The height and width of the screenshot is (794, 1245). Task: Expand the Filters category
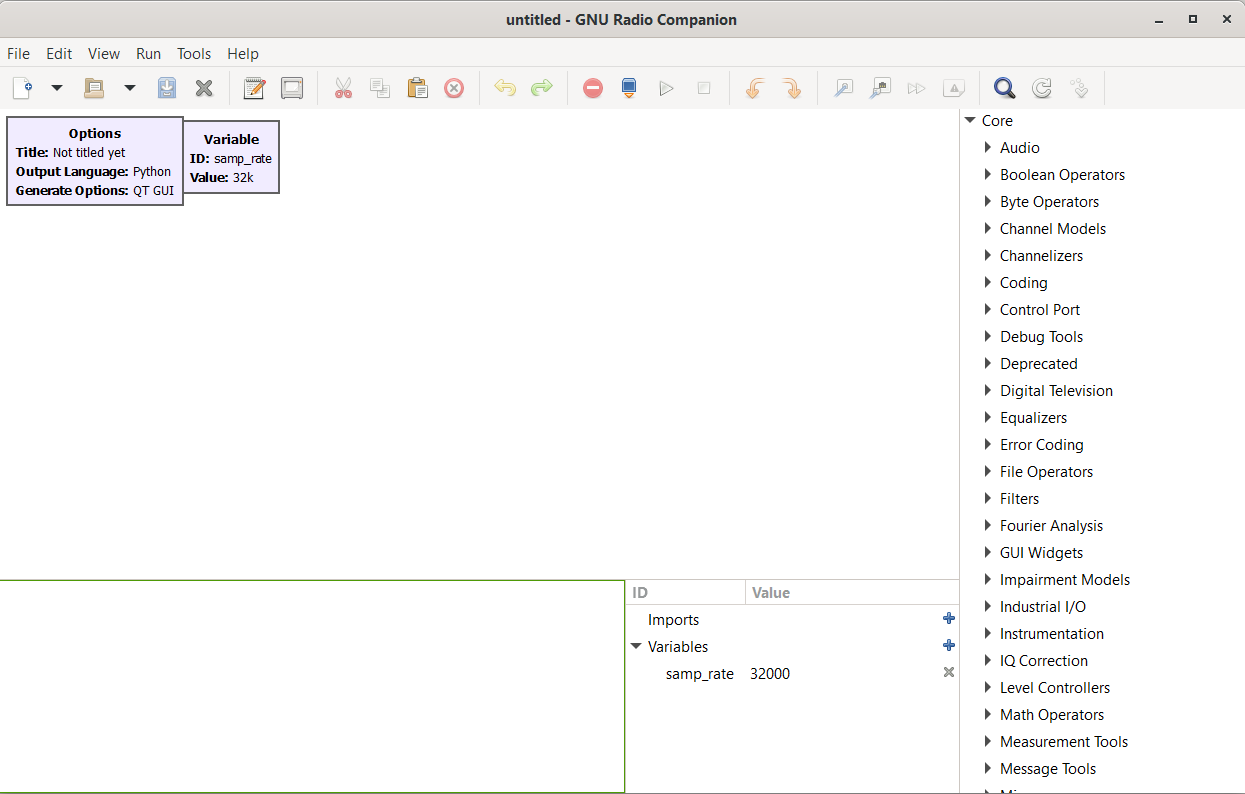click(x=988, y=498)
